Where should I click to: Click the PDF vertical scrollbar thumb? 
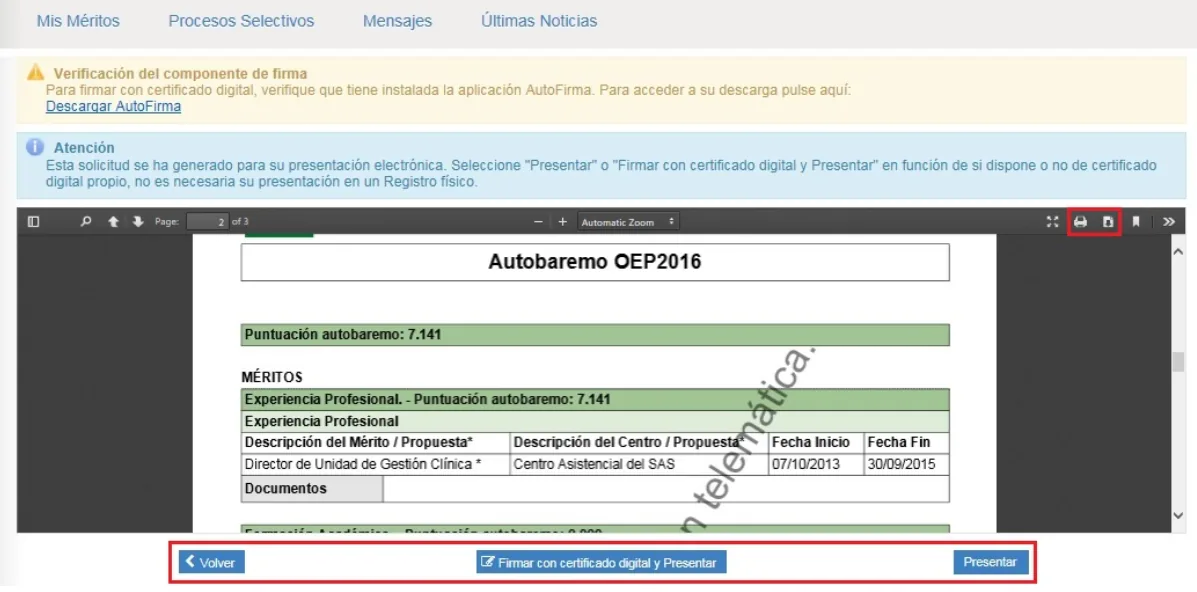[x=1177, y=362]
